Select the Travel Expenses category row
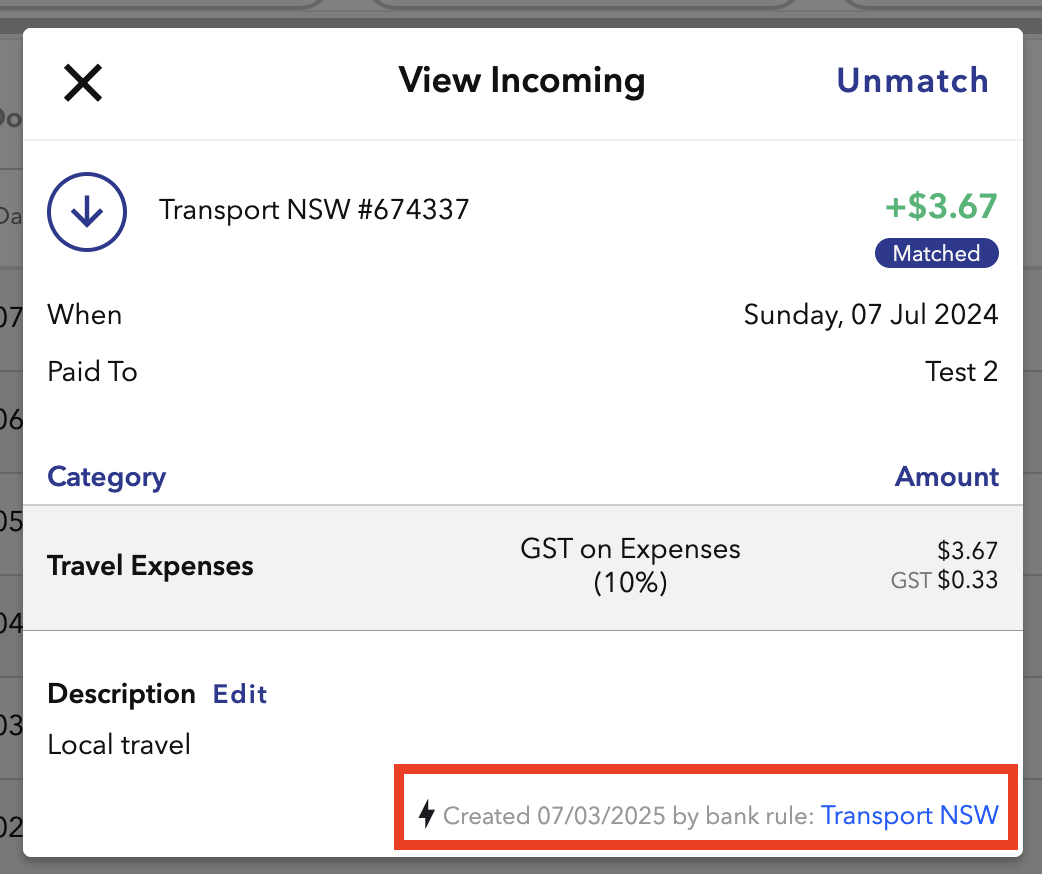Image resolution: width=1042 pixels, height=874 pixels. (150, 566)
